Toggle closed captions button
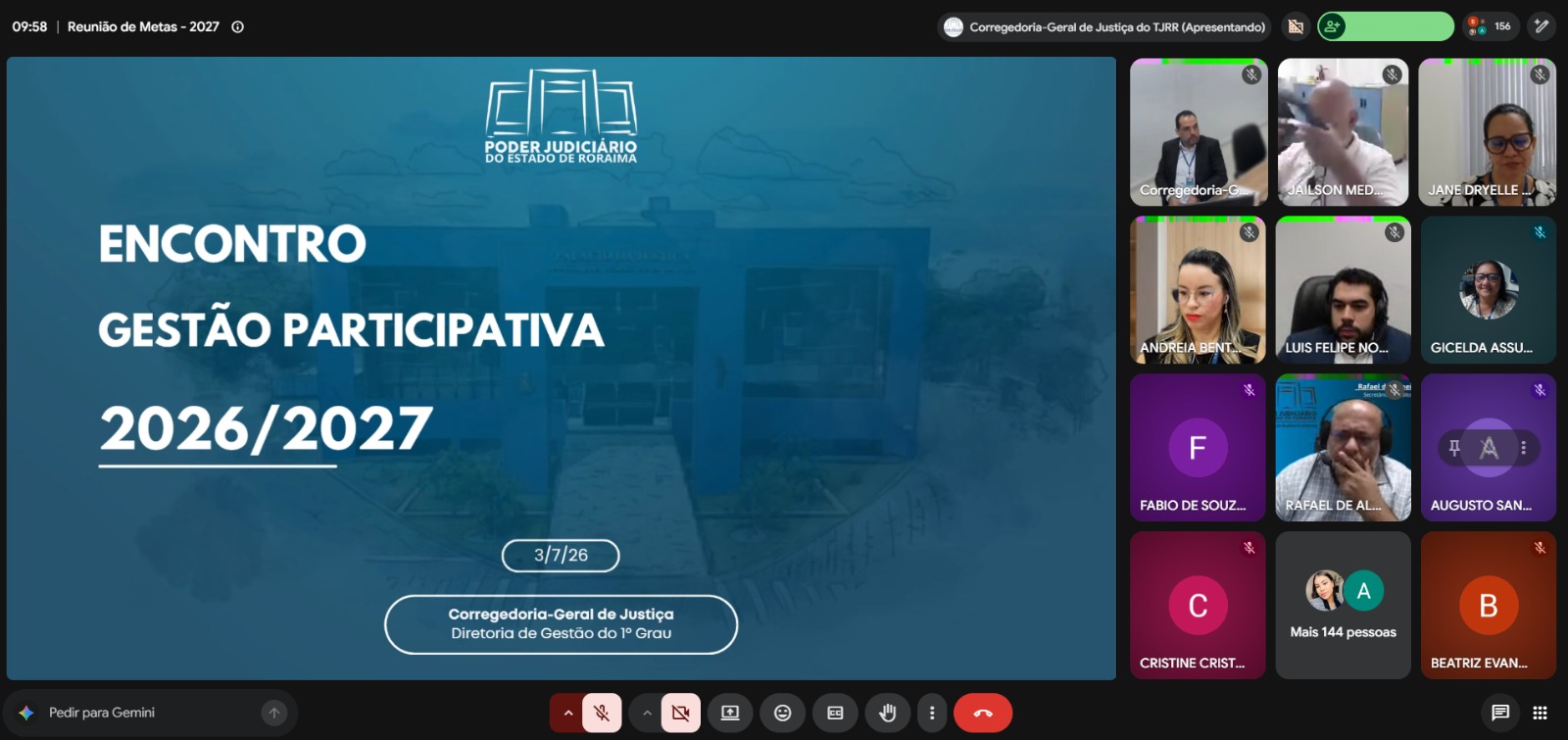The image size is (1568, 740). (x=835, y=713)
